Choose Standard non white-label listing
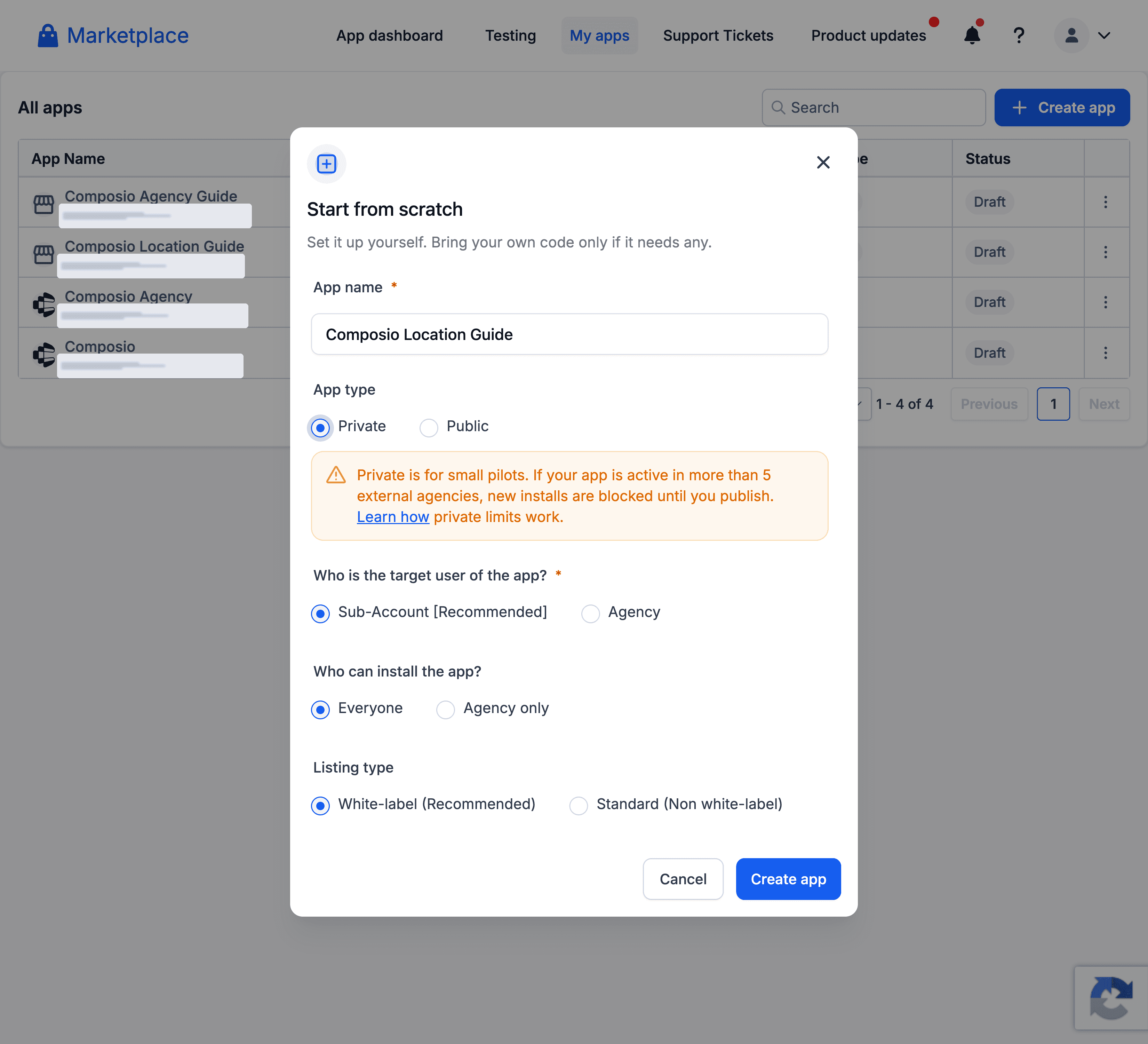This screenshot has height=1044, width=1148. (x=579, y=805)
